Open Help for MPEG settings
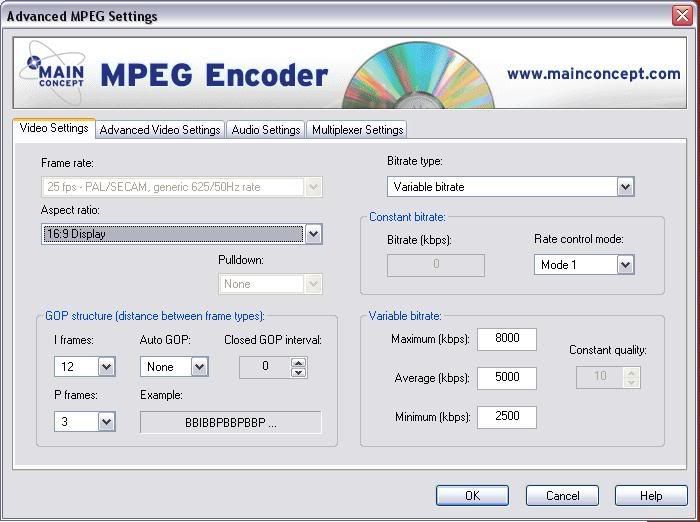Viewport: 700px width, 522px height. [x=651, y=496]
